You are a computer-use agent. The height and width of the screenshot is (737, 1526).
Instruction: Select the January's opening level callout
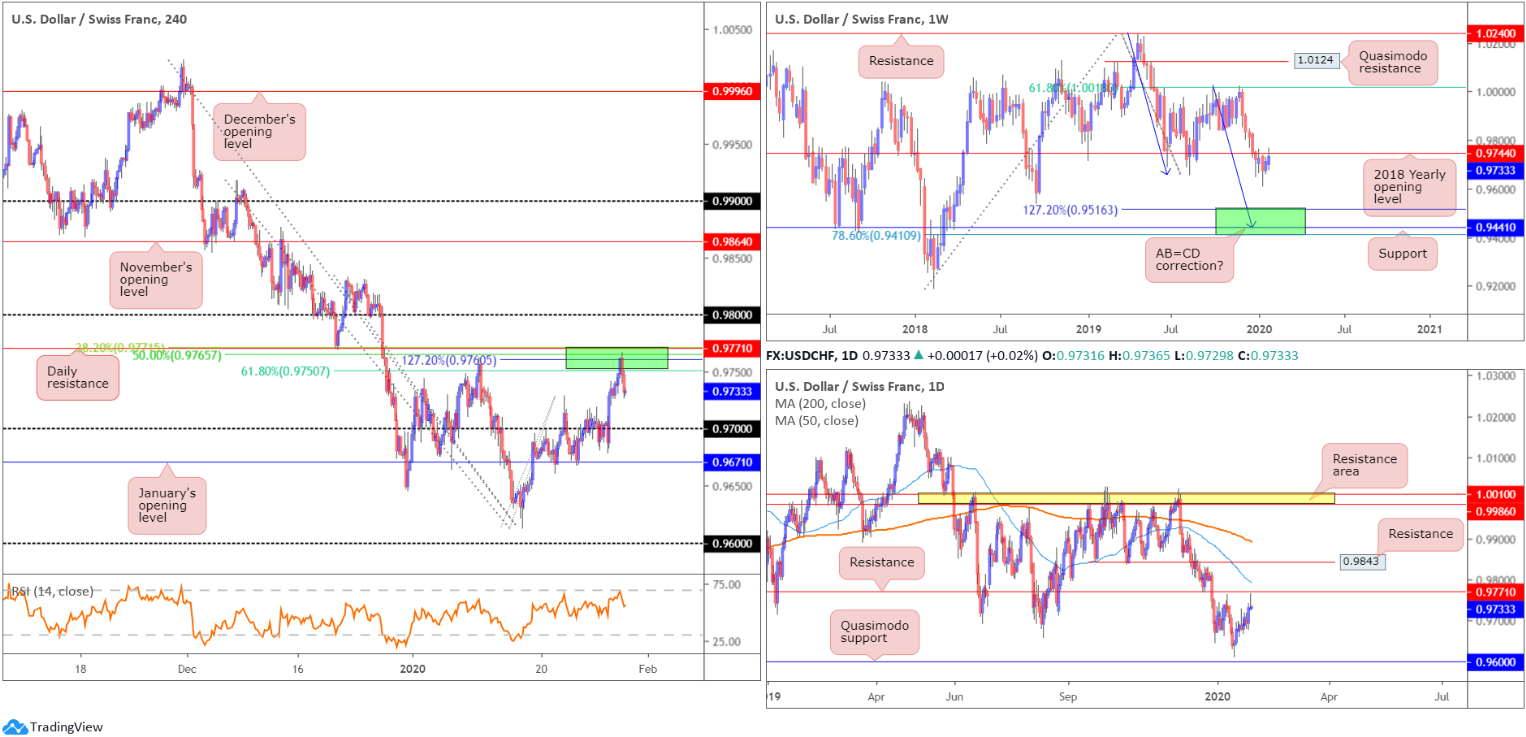(166, 504)
